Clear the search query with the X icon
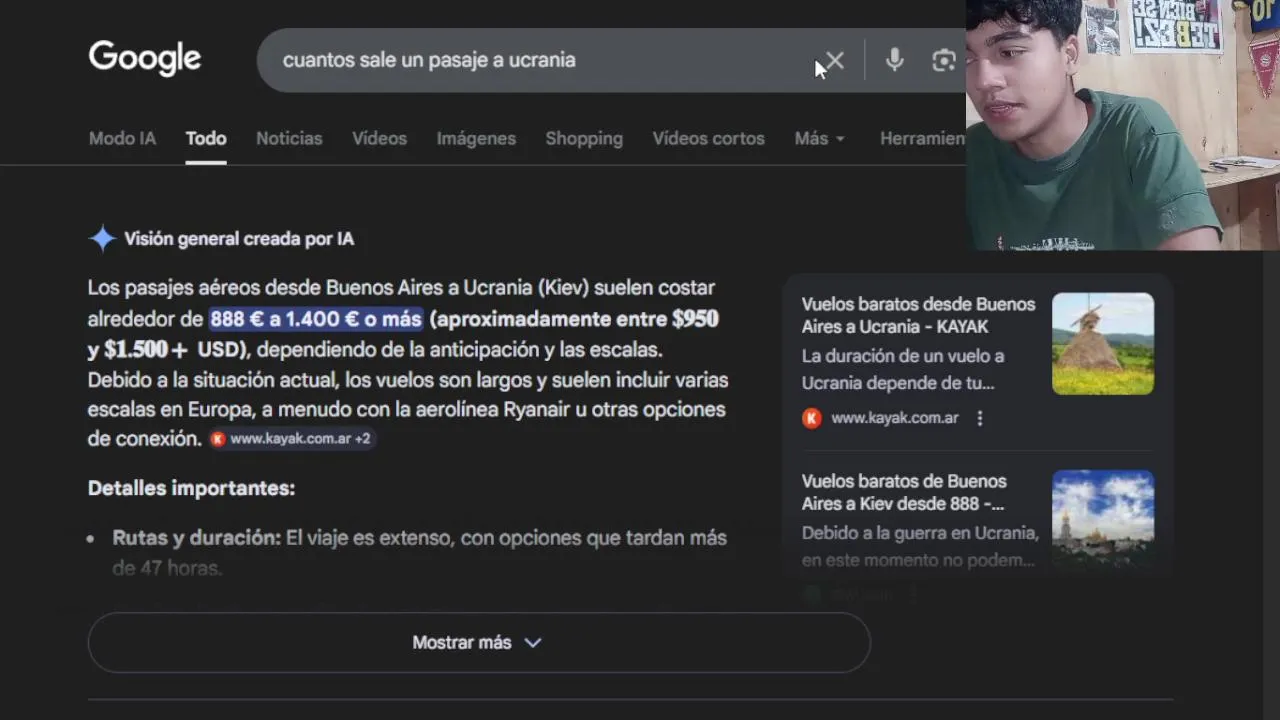The height and width of the screenshot is (720, 1280). (x=835, y=61)
